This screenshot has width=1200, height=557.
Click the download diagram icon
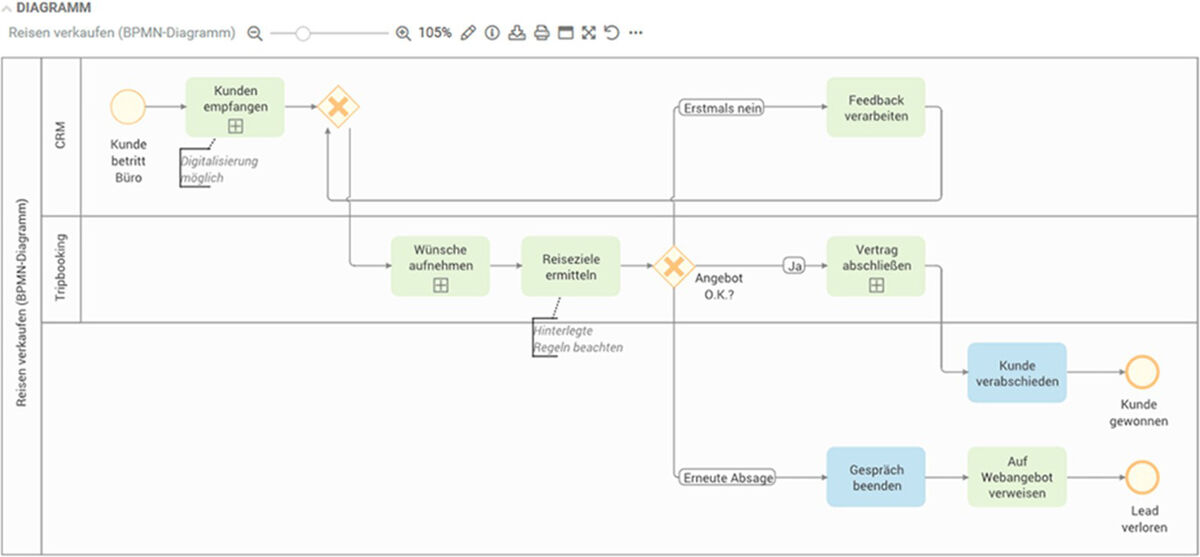[516, 33]
